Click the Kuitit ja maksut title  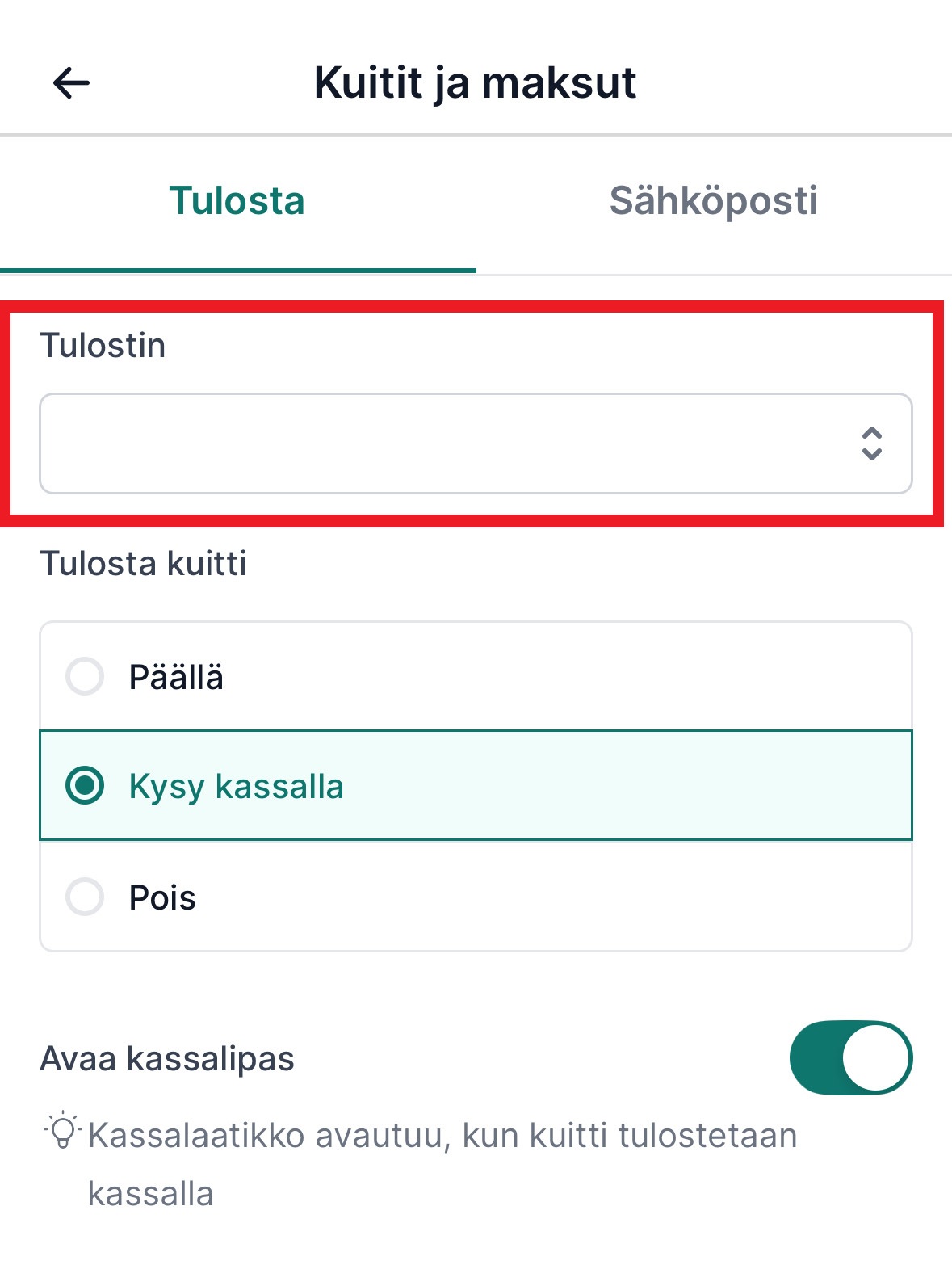coord(475,82)
